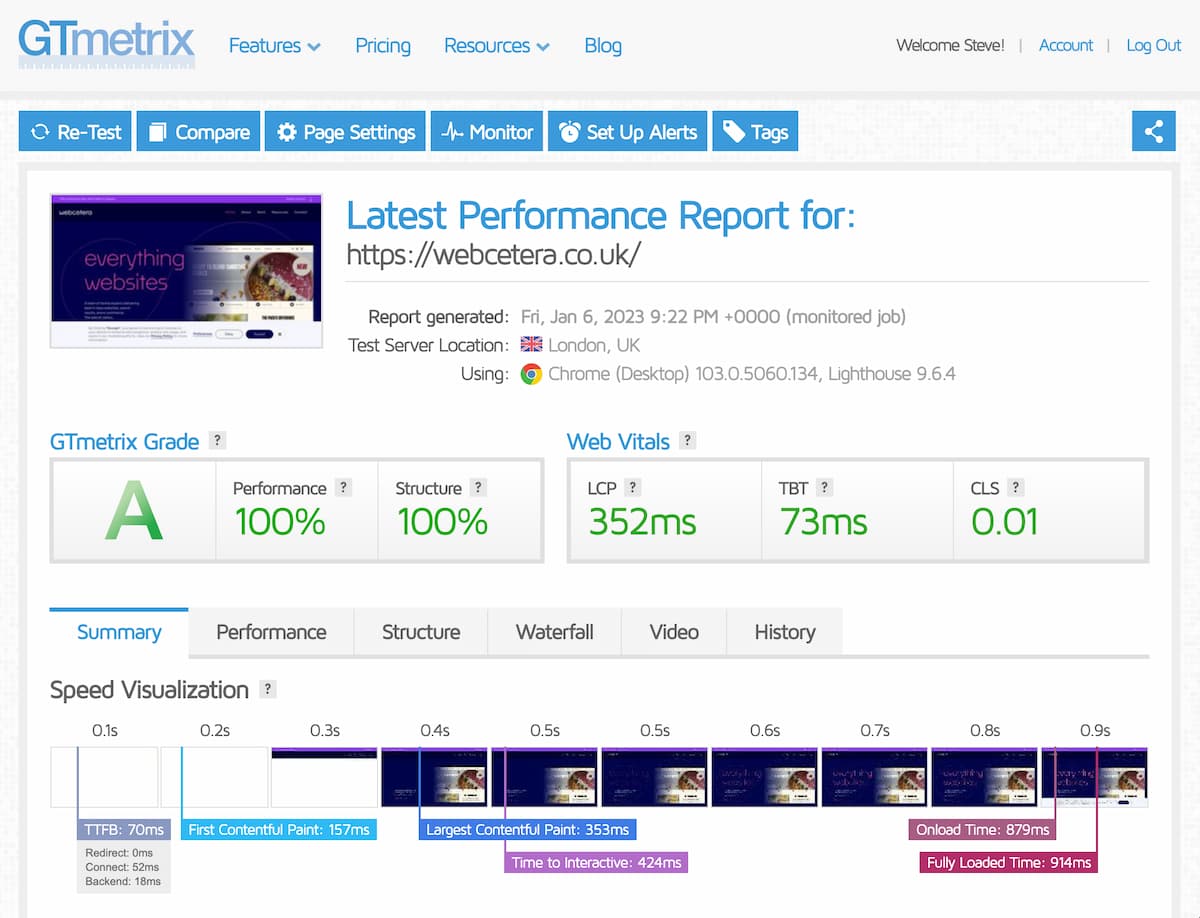Viewport: 1200px width, 918px height.
Task: Open help icon beside TBT
Action: (x=824, y=487)
